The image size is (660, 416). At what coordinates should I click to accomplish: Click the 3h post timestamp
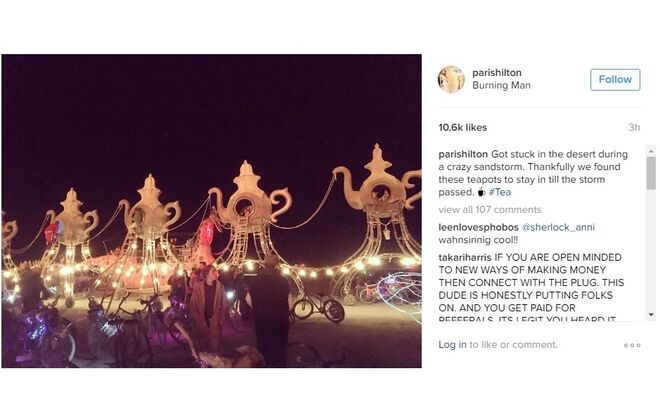coord(633,128)
